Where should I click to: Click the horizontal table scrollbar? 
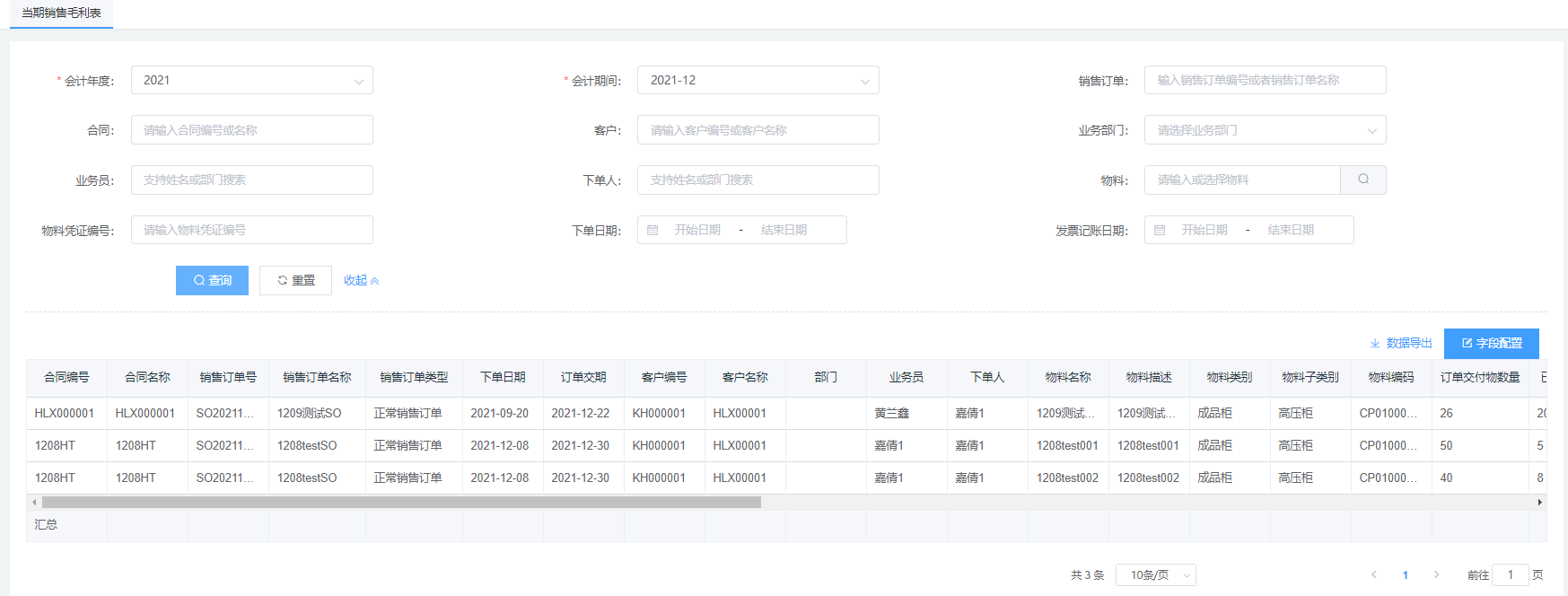pyautogui.click(x=401, y=503)
